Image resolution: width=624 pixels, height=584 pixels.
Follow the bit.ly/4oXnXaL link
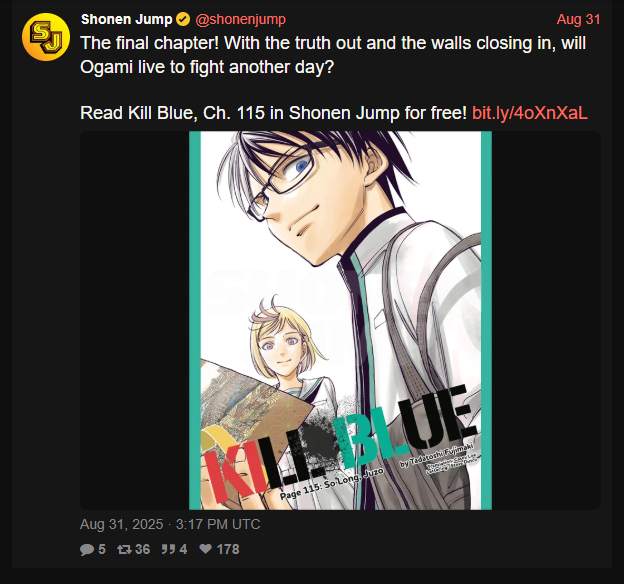click(530, 113)
